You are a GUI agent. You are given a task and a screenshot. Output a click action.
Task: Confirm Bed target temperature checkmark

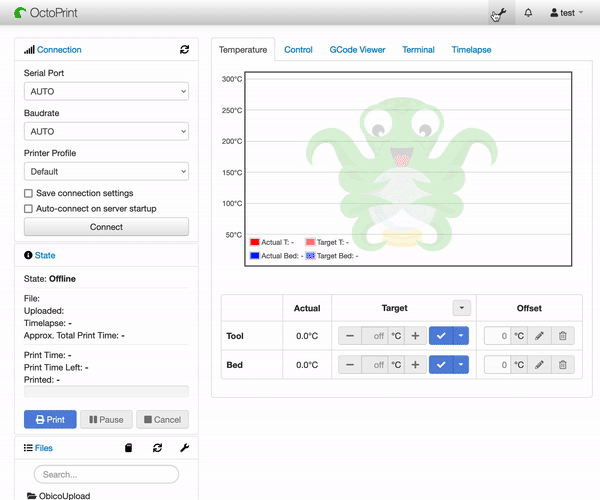click(x=441, y=365)
